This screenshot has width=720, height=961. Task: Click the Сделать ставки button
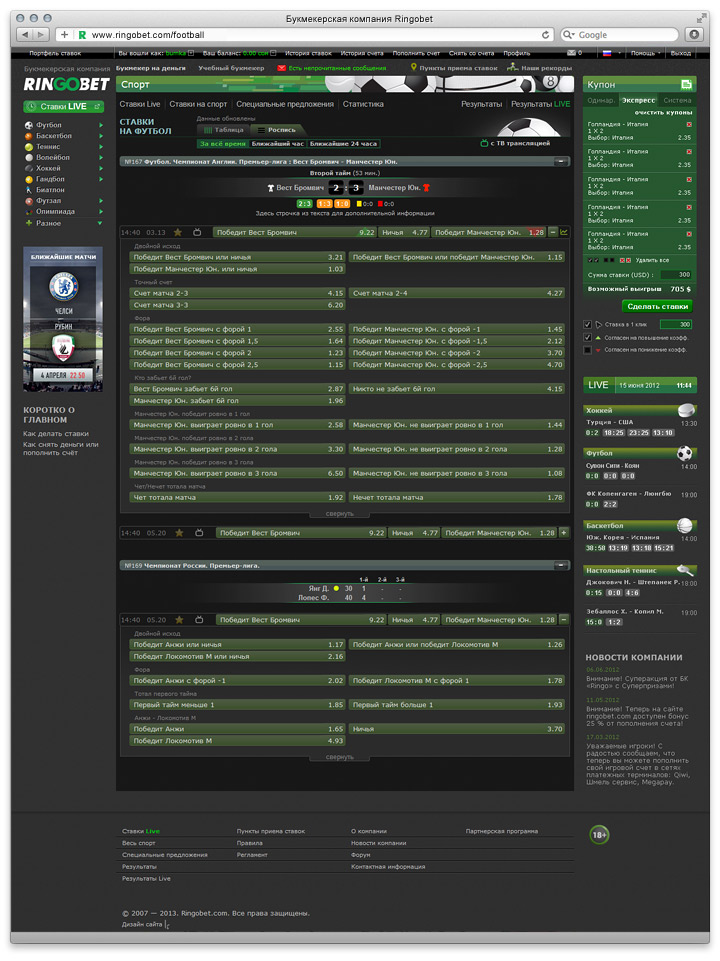pos(657,306)
